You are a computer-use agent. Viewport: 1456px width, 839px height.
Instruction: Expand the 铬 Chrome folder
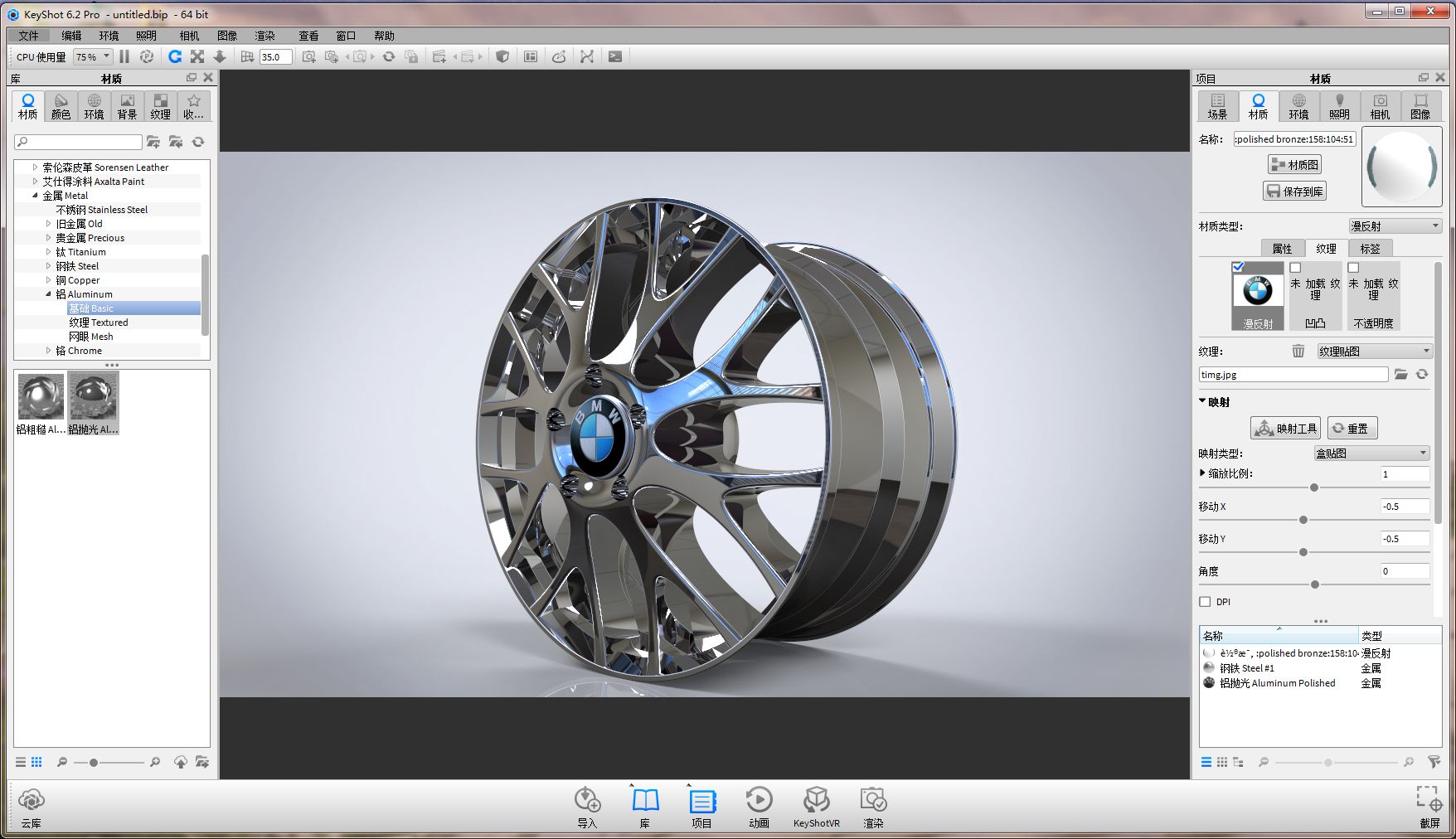(48, 351)
